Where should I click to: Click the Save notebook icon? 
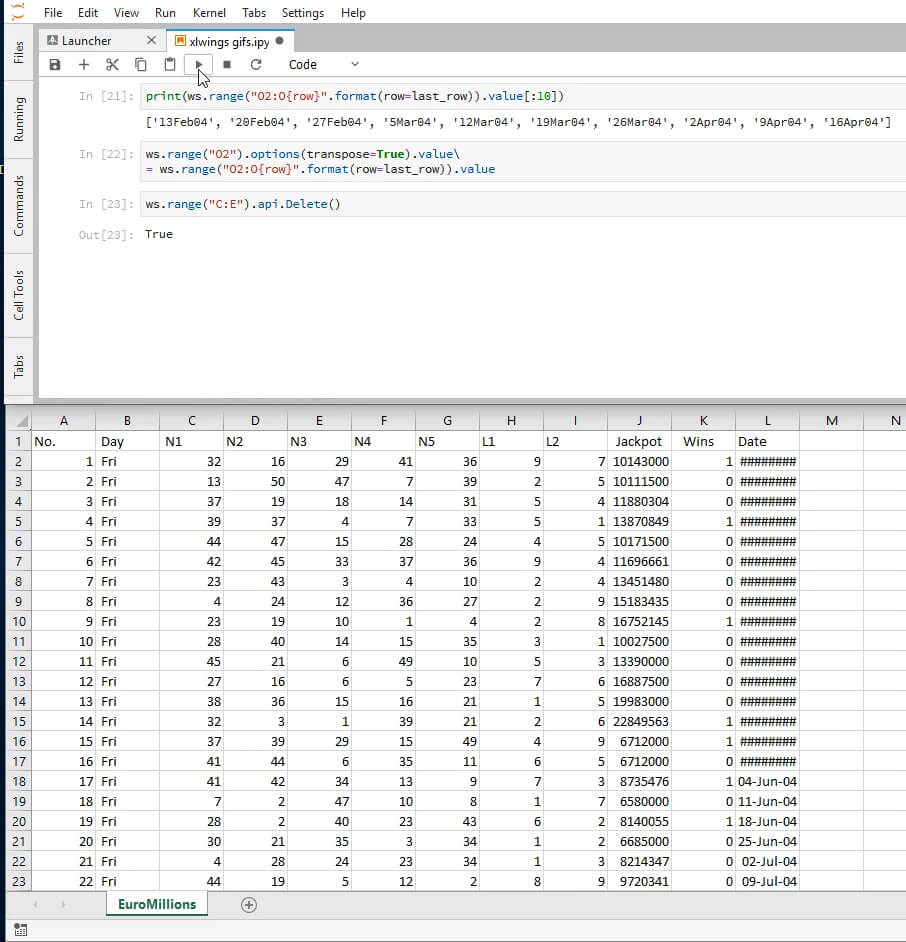click(x=55, y=65)
